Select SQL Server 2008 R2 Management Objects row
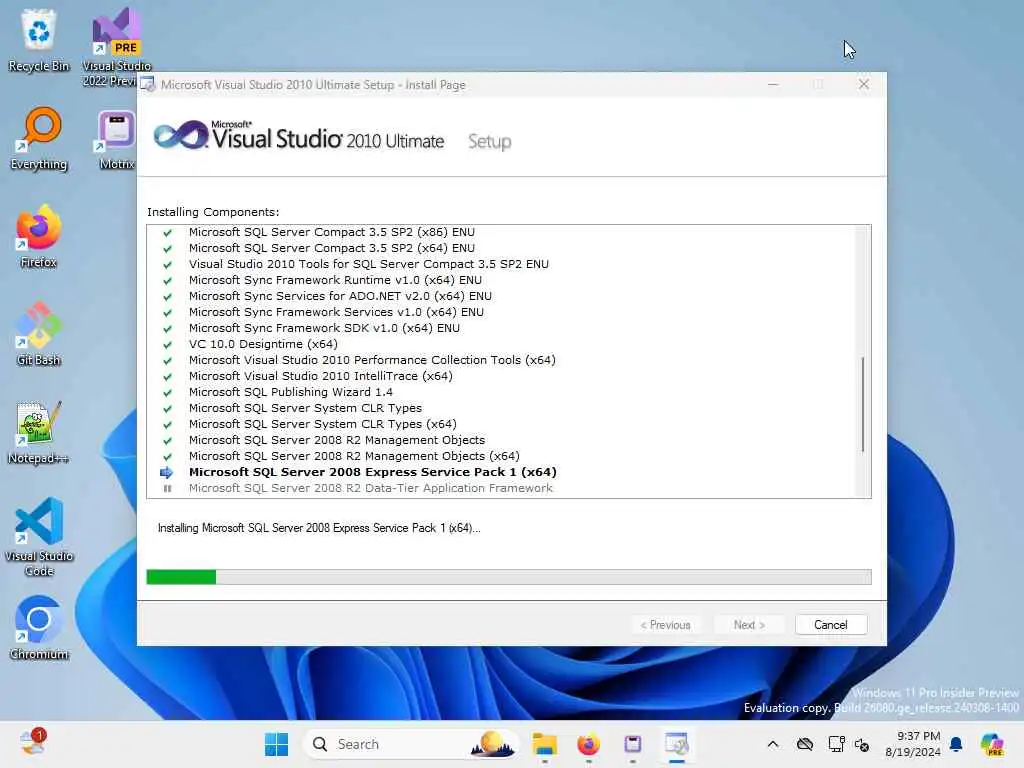 337,440
